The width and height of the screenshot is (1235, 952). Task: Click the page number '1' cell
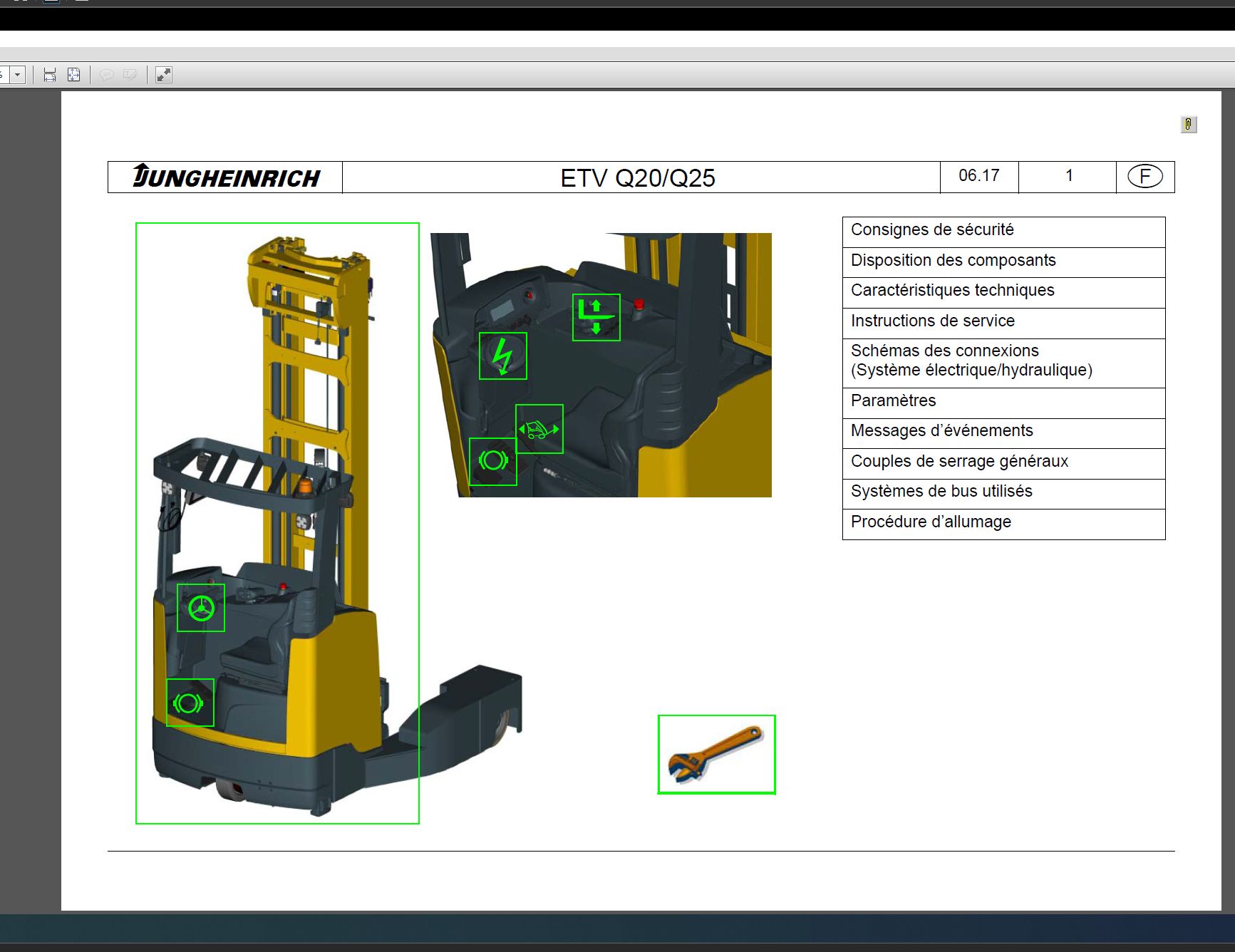[1068, 176]
